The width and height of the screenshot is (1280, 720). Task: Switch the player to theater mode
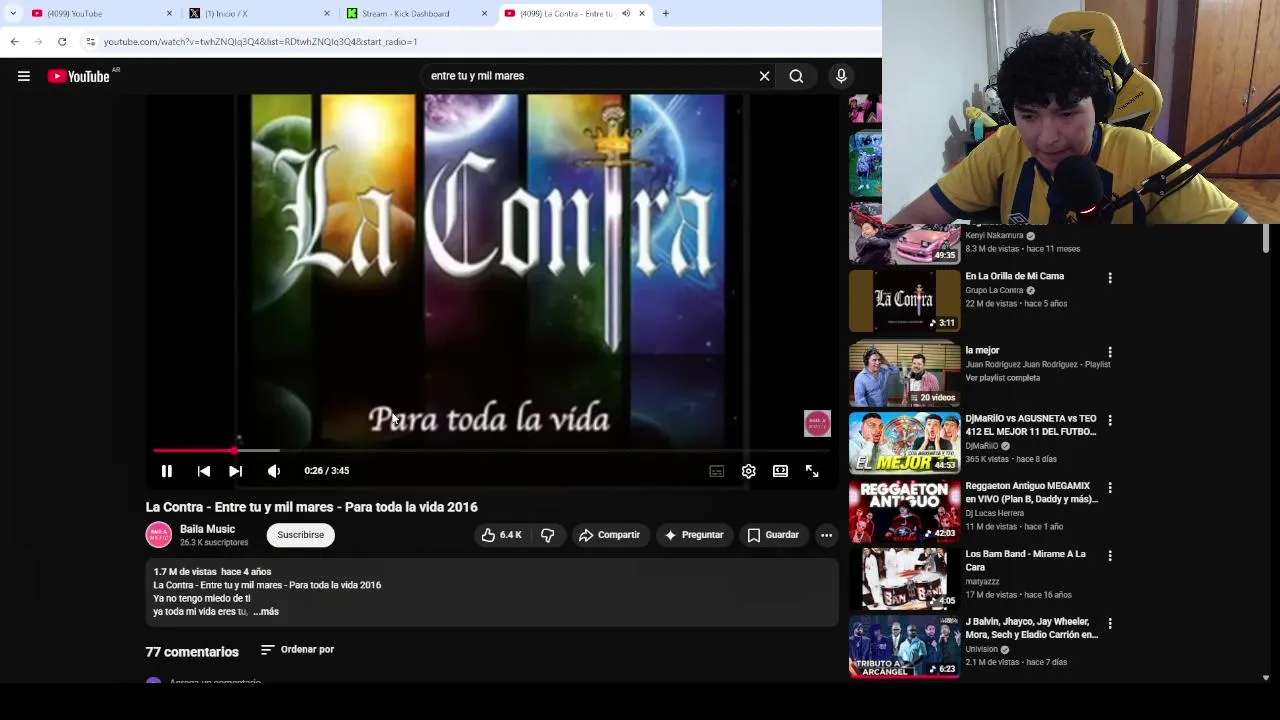point(780,471)
